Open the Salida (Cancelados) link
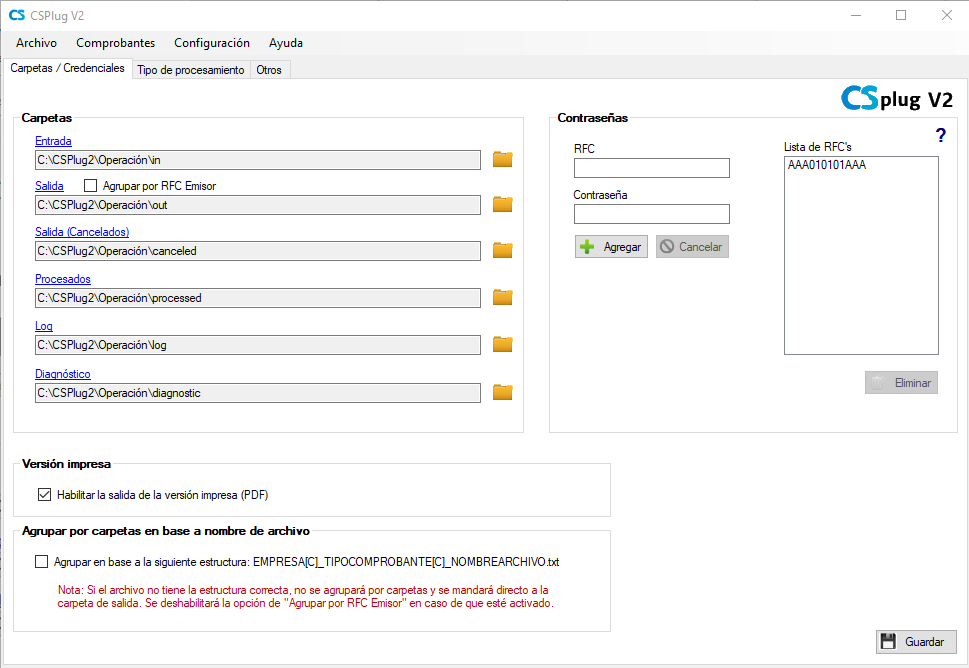 click(82, 232)
